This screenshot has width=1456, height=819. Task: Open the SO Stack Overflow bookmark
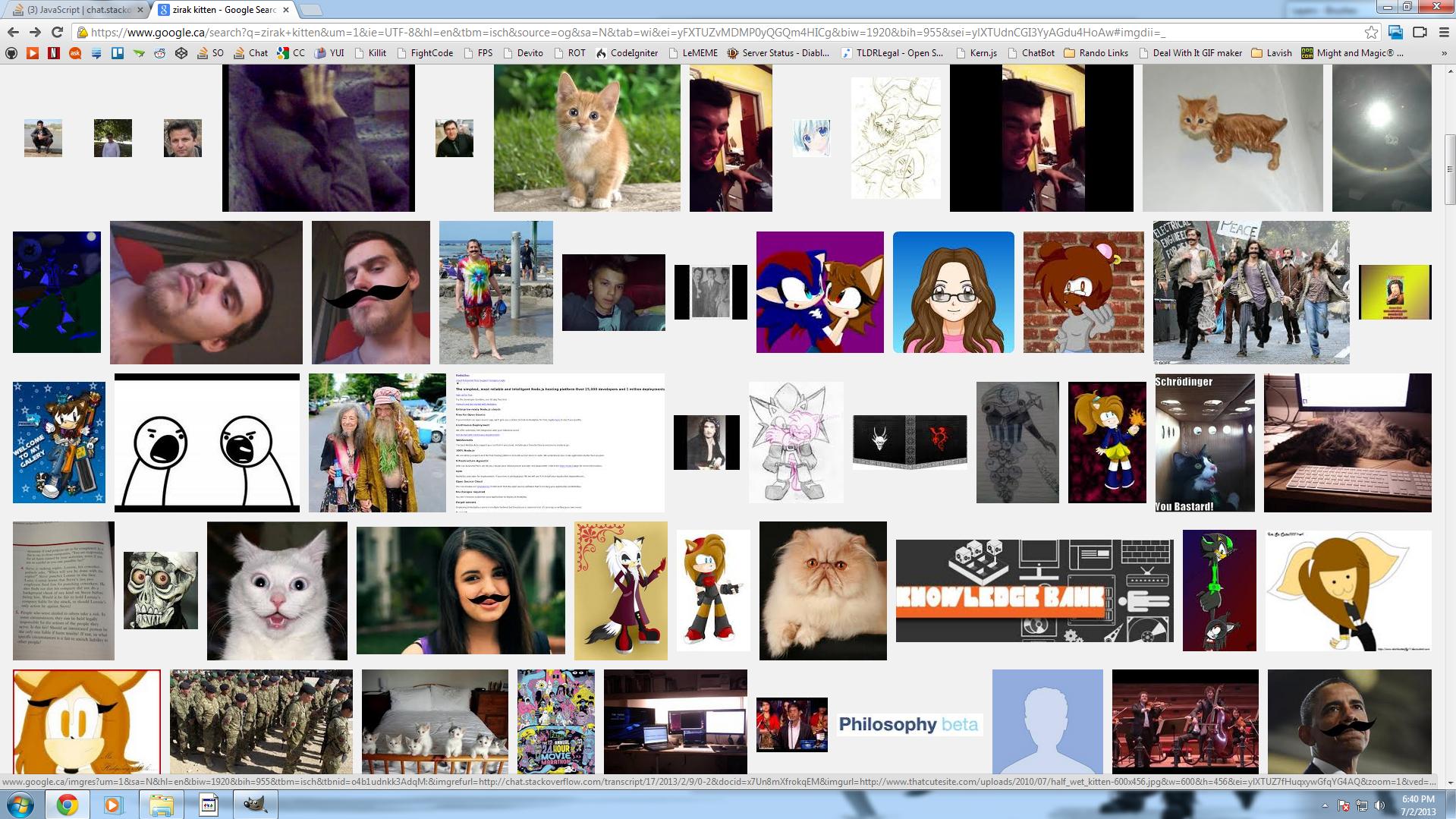click(210, 53)
